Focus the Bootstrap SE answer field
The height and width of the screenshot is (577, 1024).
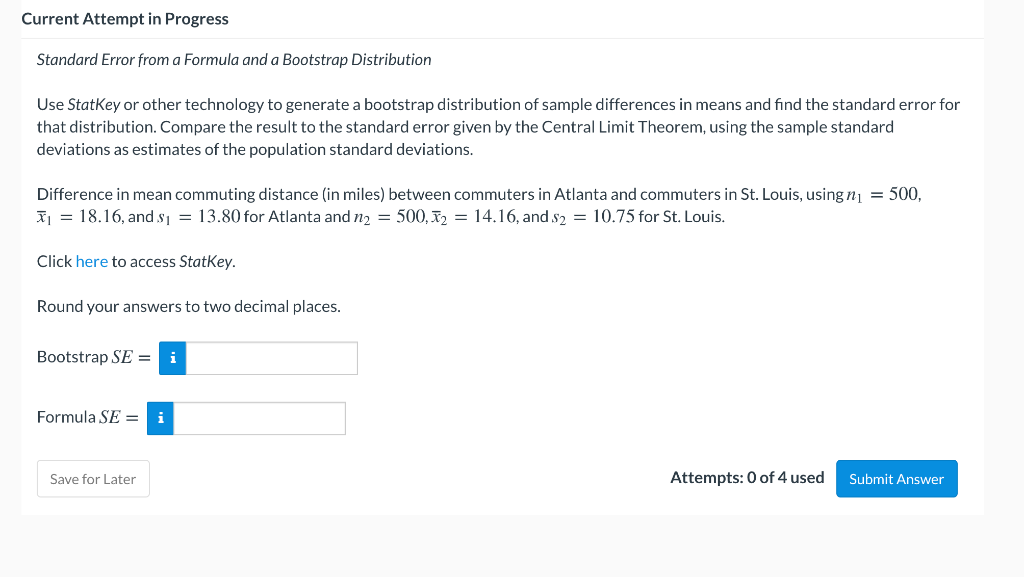point(272,358)
